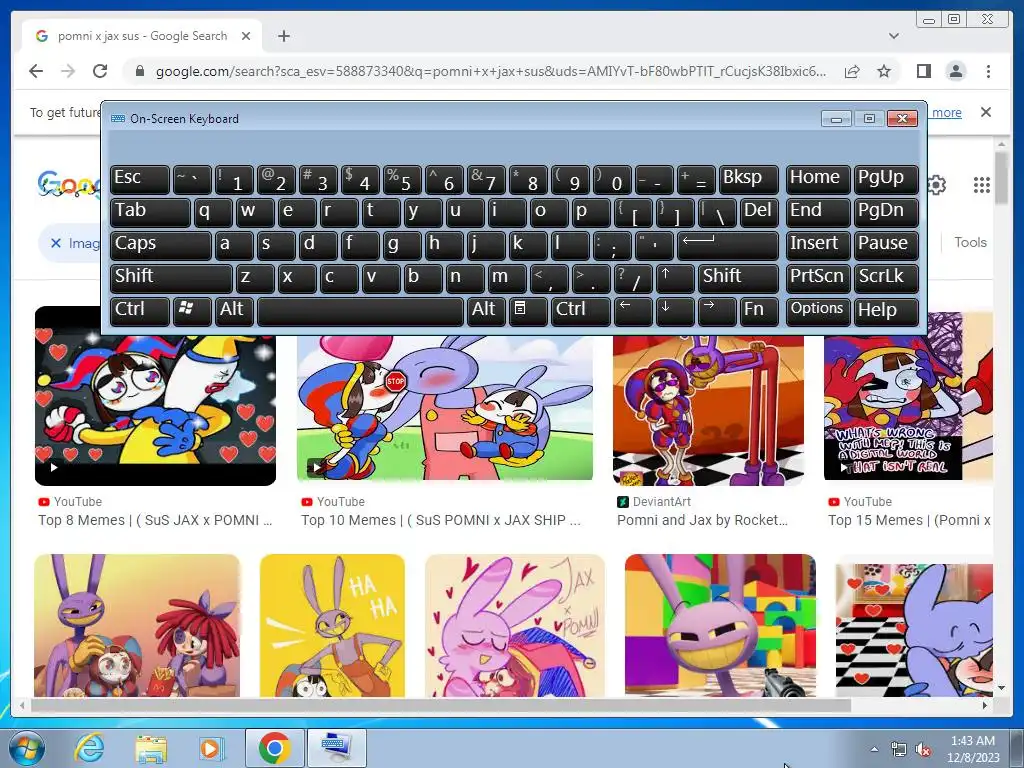This screenshot has height=768, width=1024.
Task: Open a new tab with plus button
Action: (283, 36)
